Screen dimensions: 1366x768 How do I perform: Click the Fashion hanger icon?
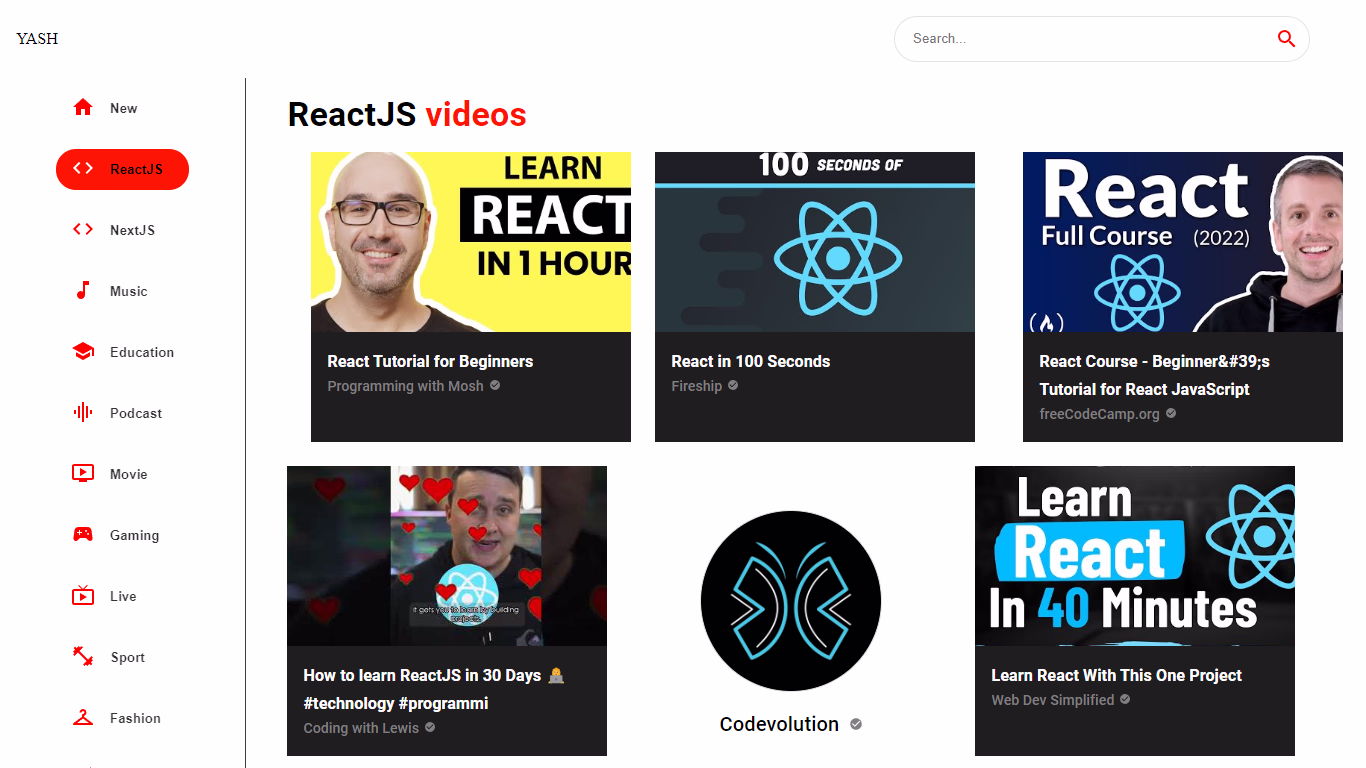(83, 718)
